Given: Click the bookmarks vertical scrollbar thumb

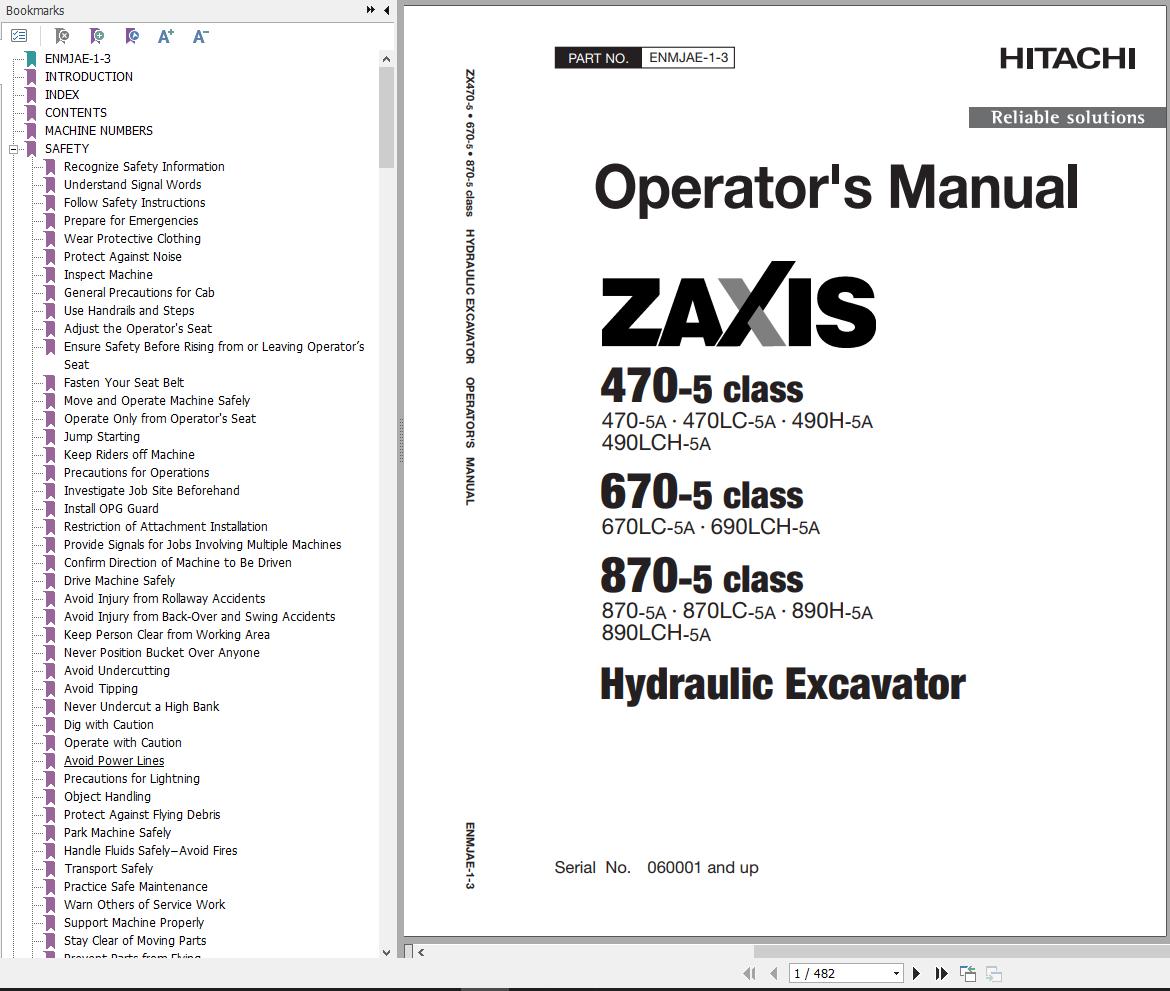Looking at the screenshot, I should pos(386,117).
